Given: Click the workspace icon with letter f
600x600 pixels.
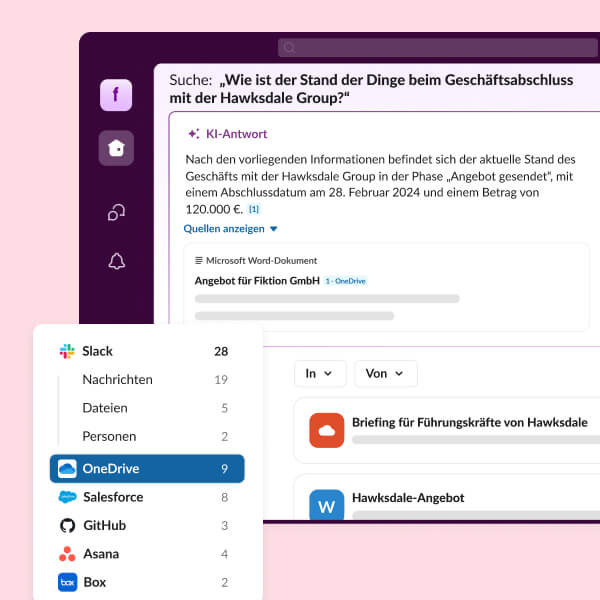Looking at the screenshot, I should tap(116, 95).
